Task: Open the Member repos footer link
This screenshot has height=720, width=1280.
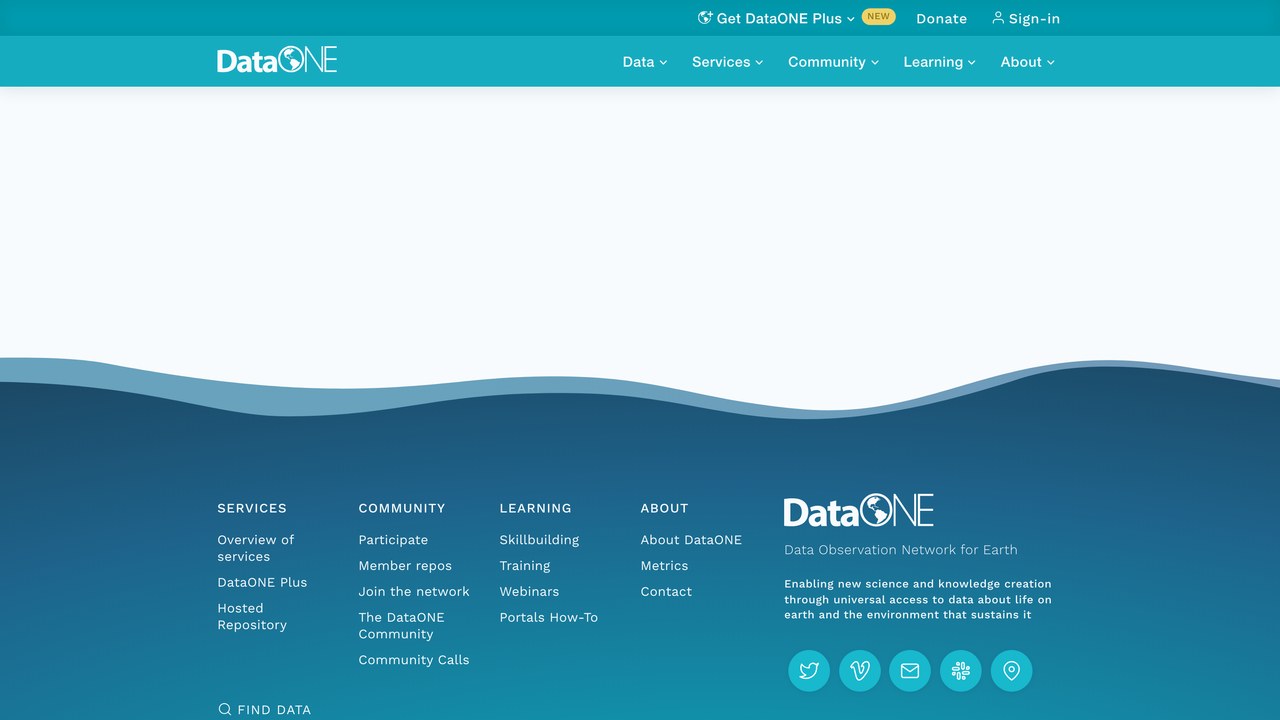Action: coord(405,566)
